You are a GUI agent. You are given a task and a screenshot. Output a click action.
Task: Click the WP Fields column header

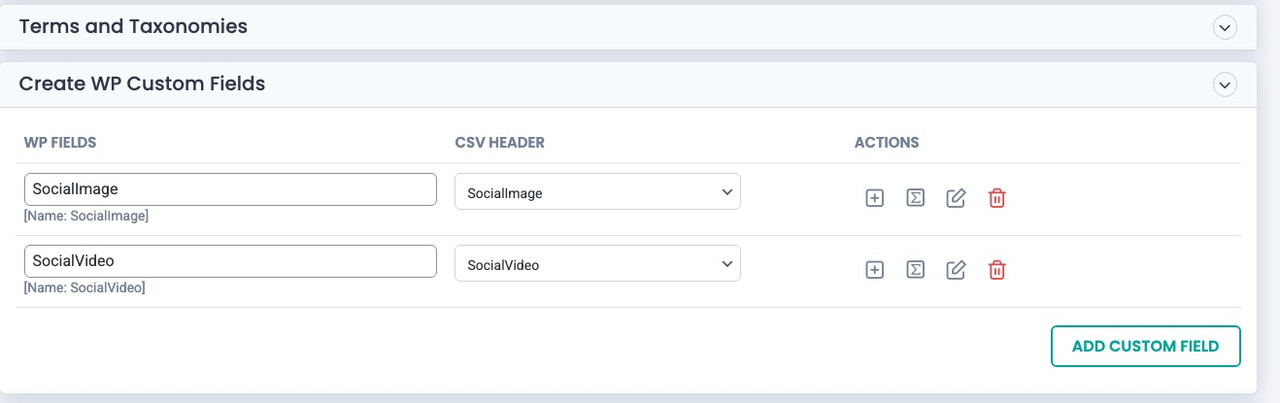(60, 143)
